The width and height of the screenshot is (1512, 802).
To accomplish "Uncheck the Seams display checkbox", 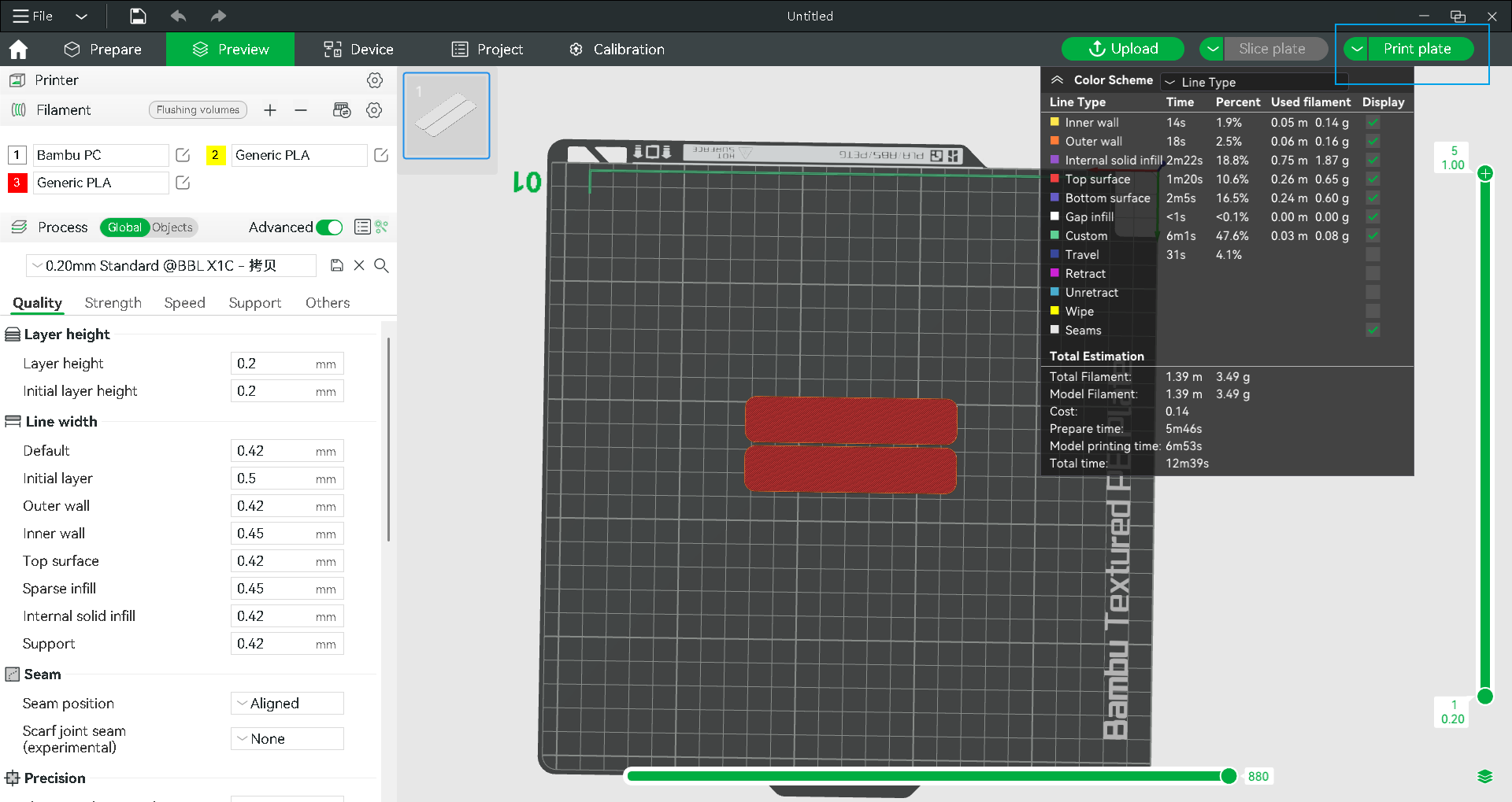I will 1373,331.
